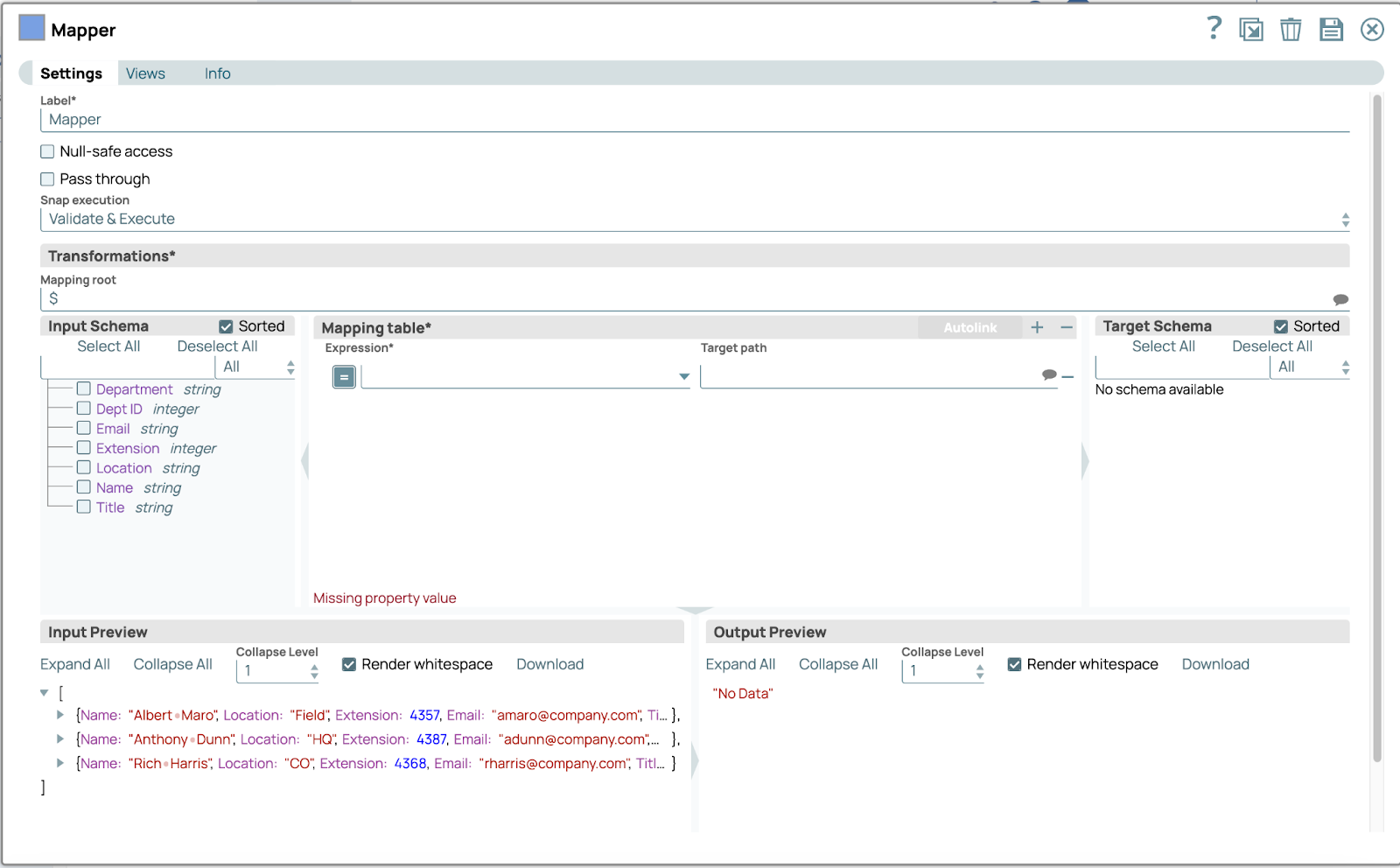Open the Snap execution dropdown

click(x=694, y=220)
